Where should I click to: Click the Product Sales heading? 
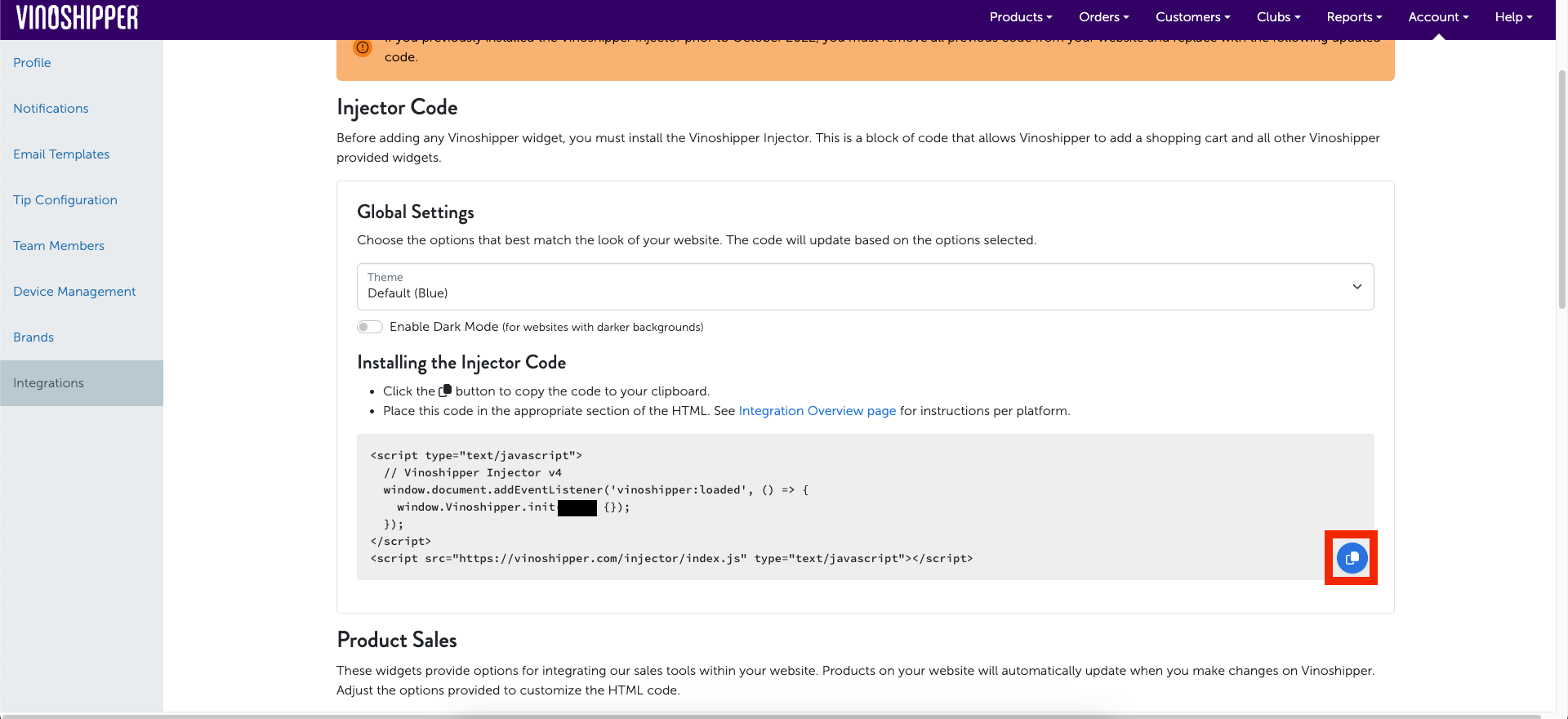pyautogui.click(x=397, y=640)
